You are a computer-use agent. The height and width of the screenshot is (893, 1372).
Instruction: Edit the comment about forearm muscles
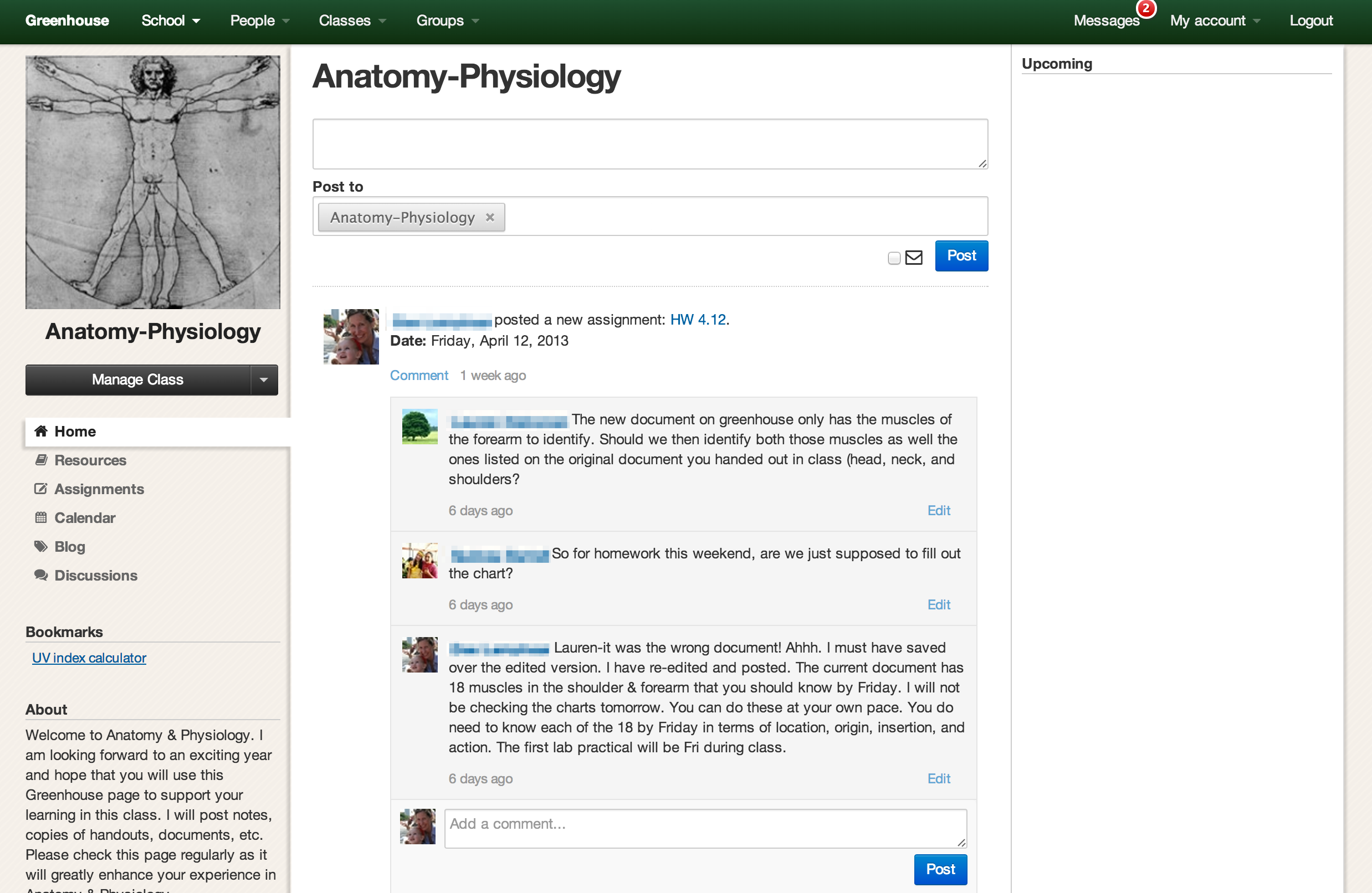(x=939, y=511)
